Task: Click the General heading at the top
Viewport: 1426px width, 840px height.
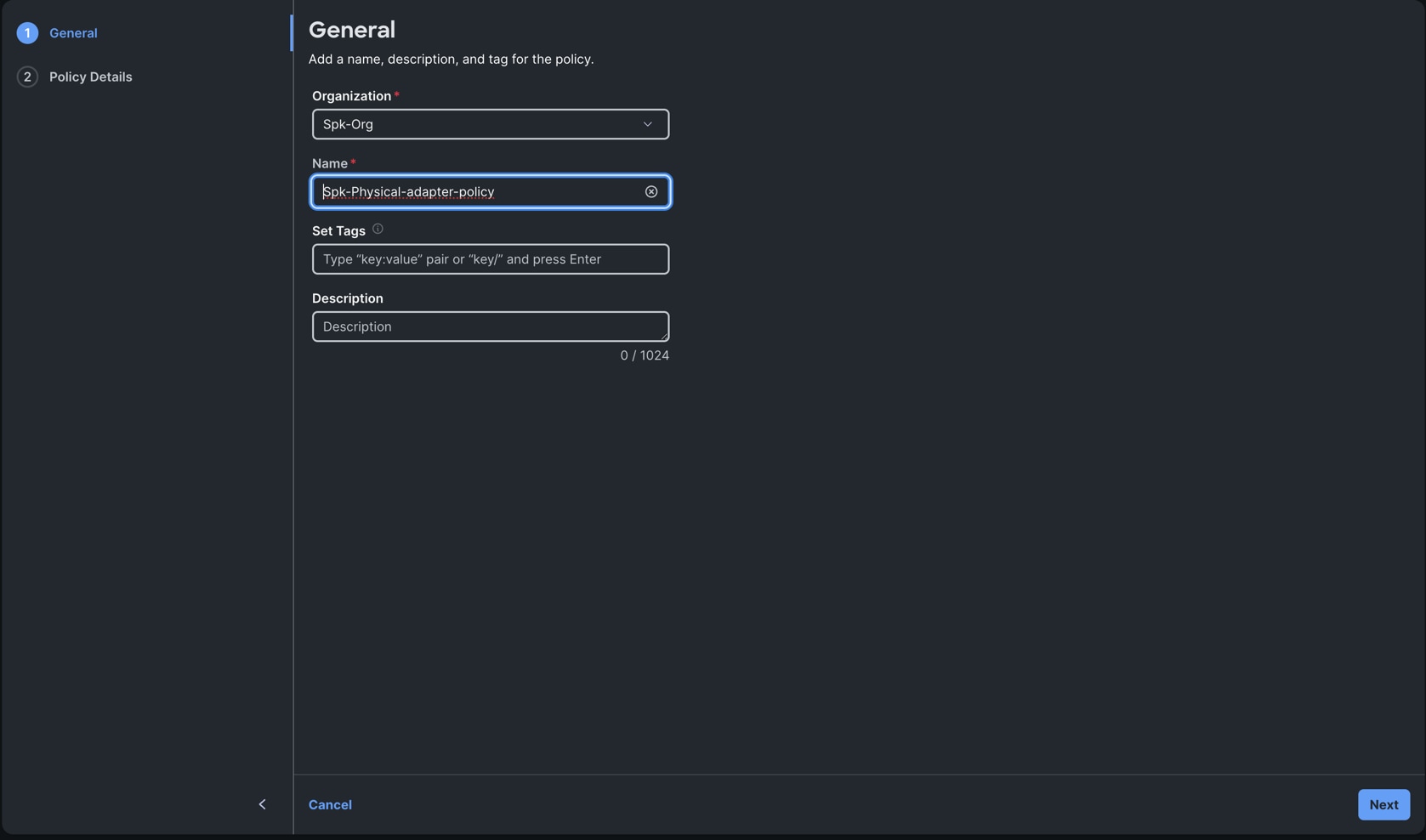Action: [351, 28]
